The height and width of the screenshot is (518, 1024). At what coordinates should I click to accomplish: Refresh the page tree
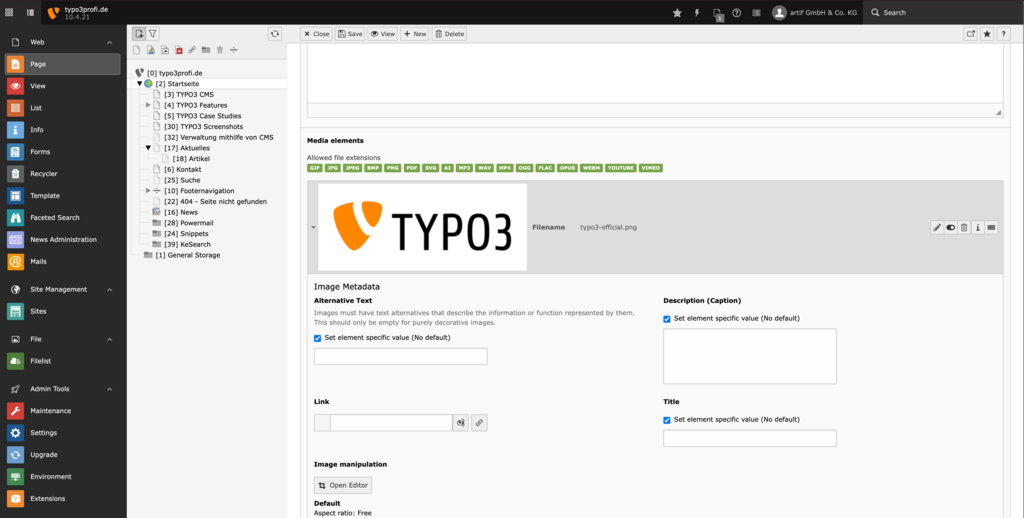[x=275, y=34]
